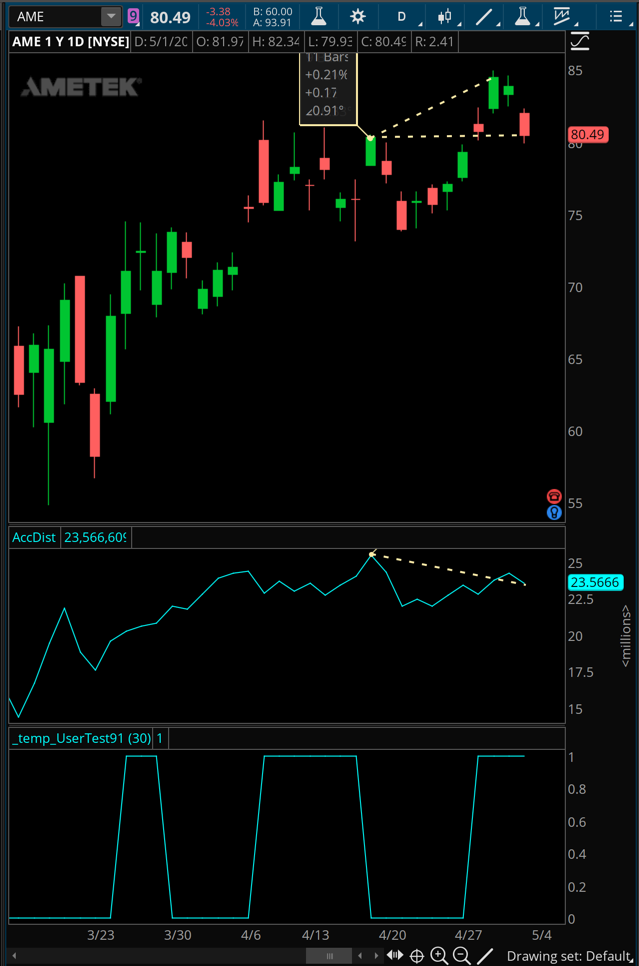
Task: Click the R: 2.41 range value
Action: (x=434, y=42)
